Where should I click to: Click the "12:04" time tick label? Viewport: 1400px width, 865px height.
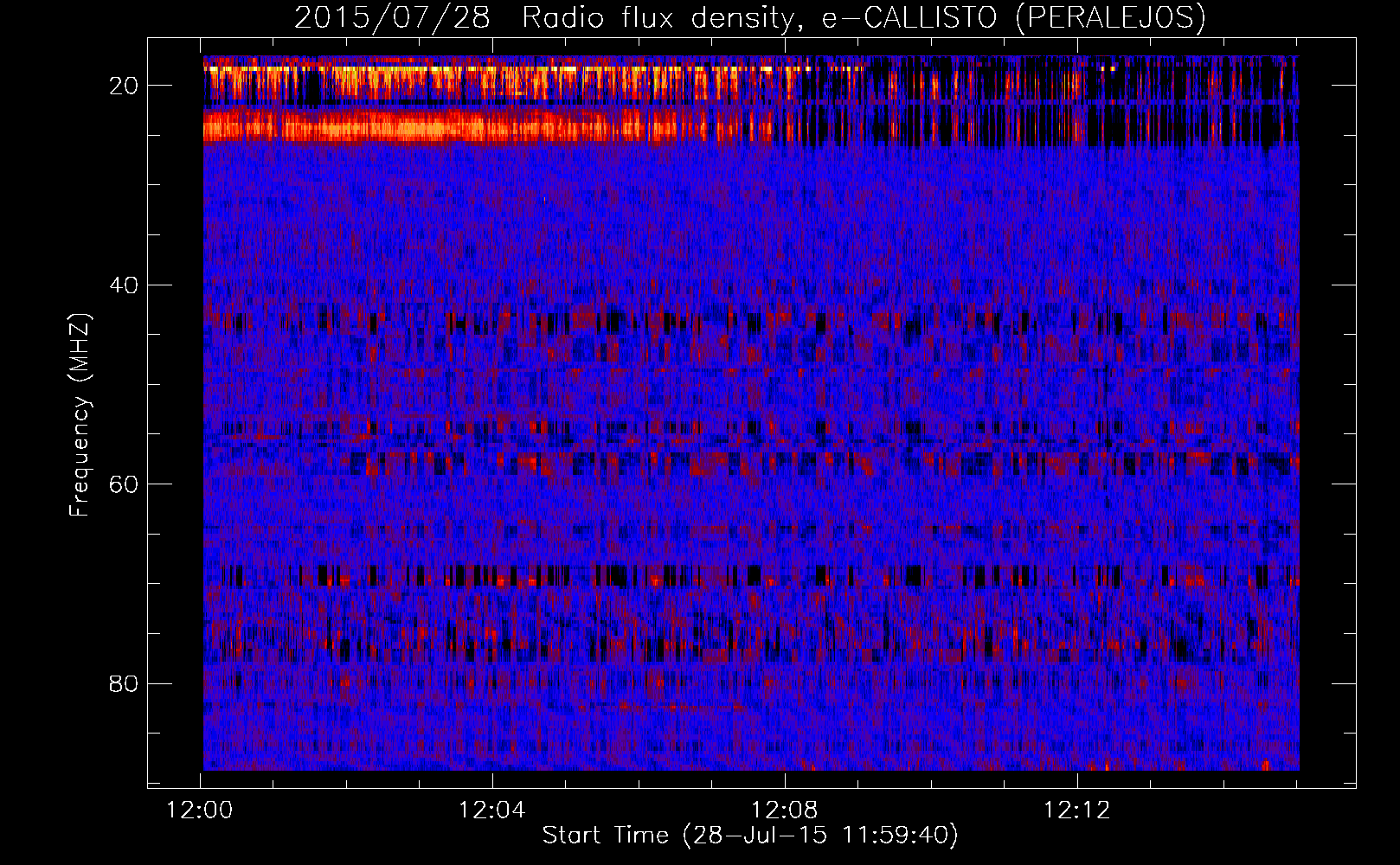pos(492,811)
